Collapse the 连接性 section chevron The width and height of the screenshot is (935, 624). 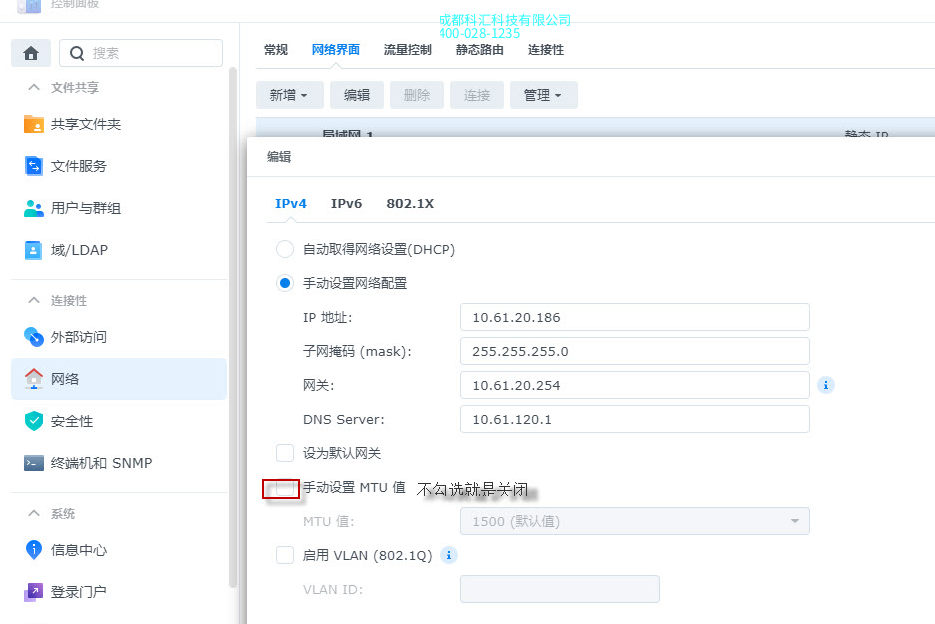(x=34, y=301)
